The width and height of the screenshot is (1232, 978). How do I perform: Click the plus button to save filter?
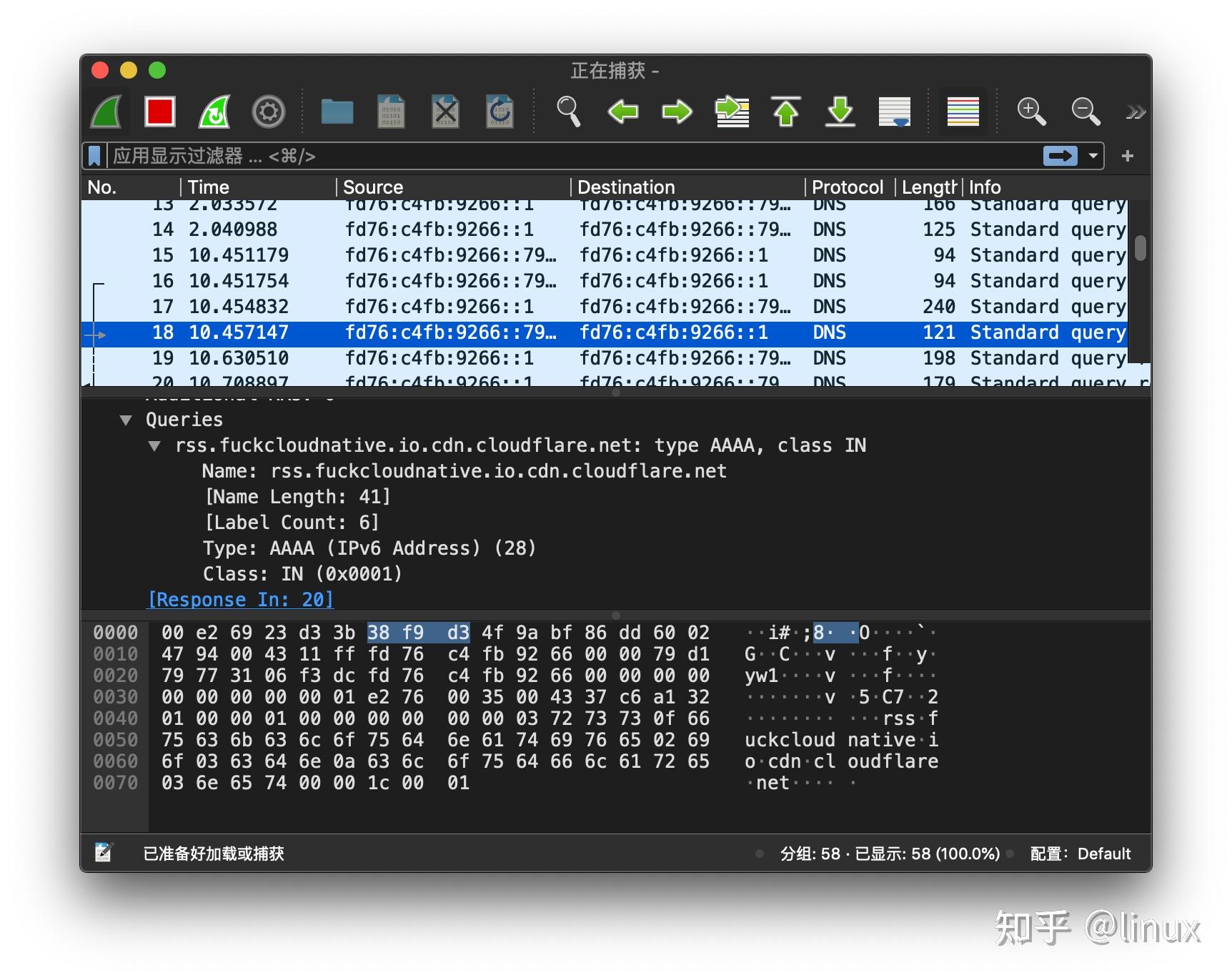tap(1127, 156)
